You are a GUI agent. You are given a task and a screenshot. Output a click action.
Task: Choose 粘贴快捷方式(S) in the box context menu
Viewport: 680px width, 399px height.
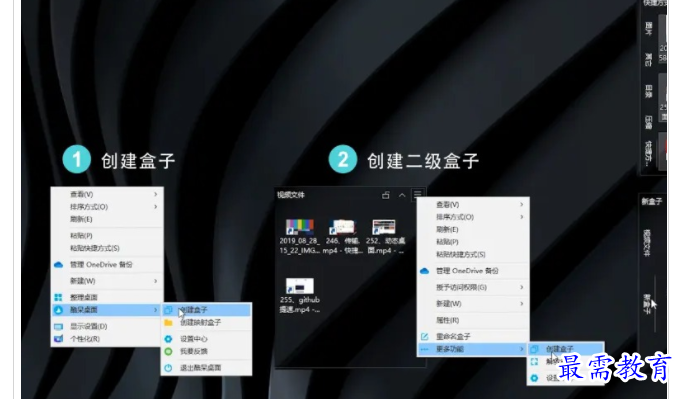pyautogui.click(x=473, y=254)
